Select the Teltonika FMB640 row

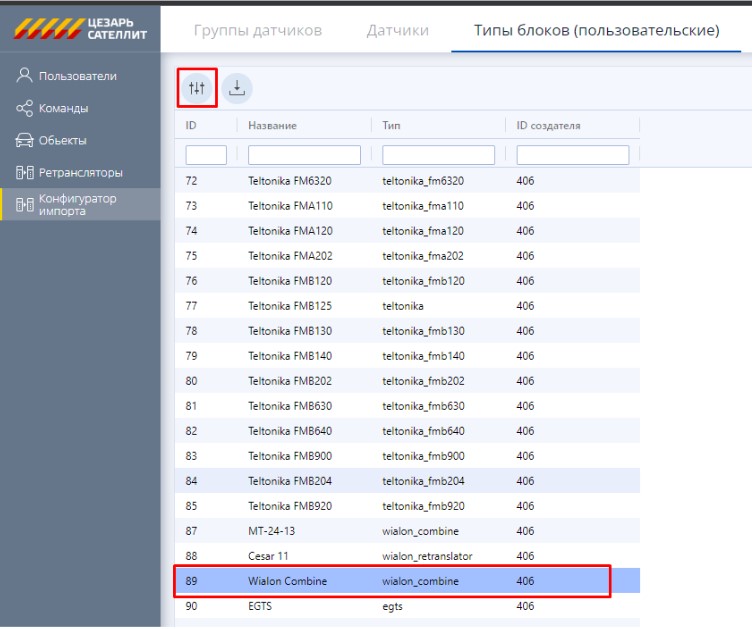coord(408,431)
